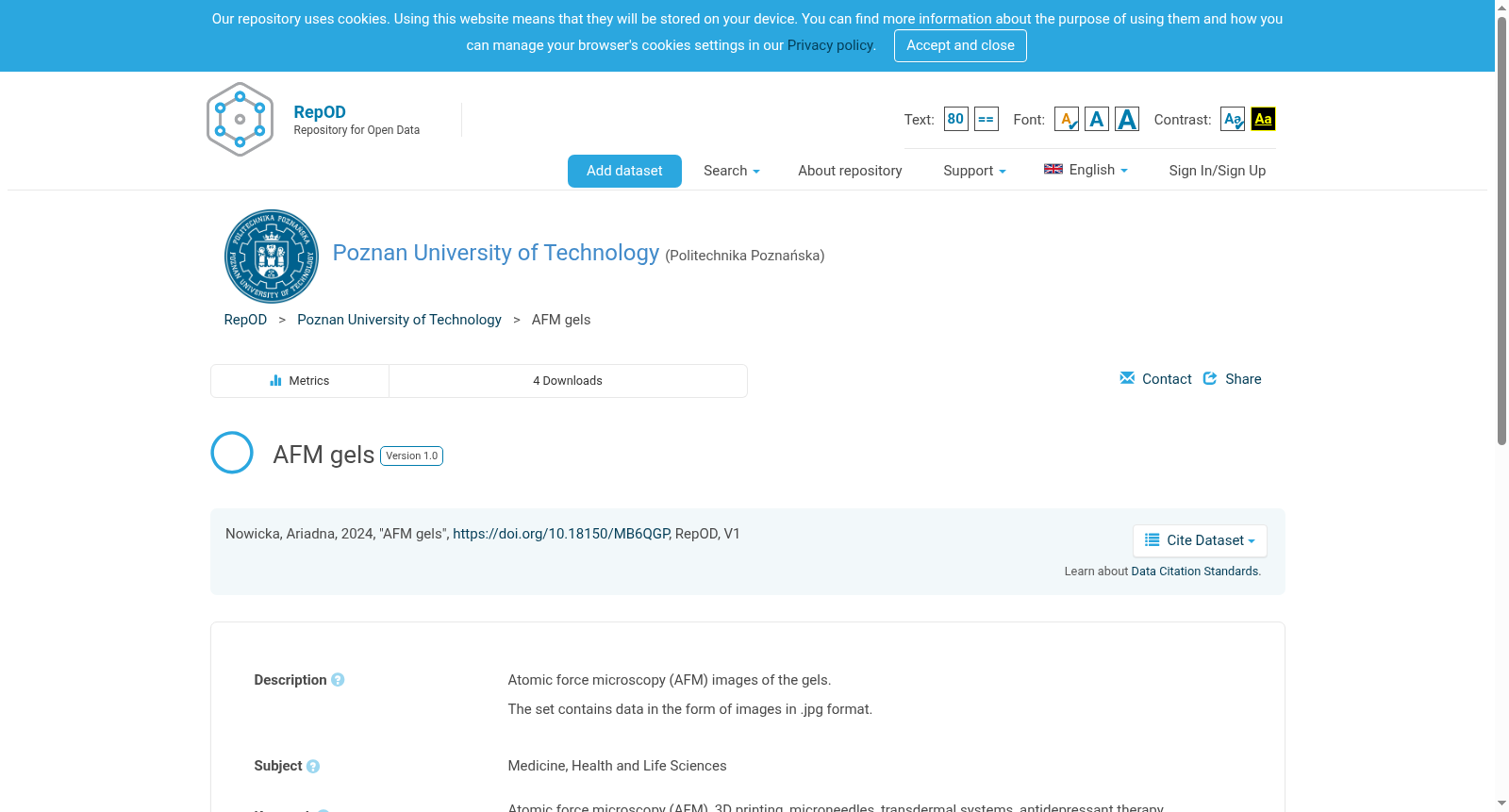Open About repository page

tap(850, 171)
